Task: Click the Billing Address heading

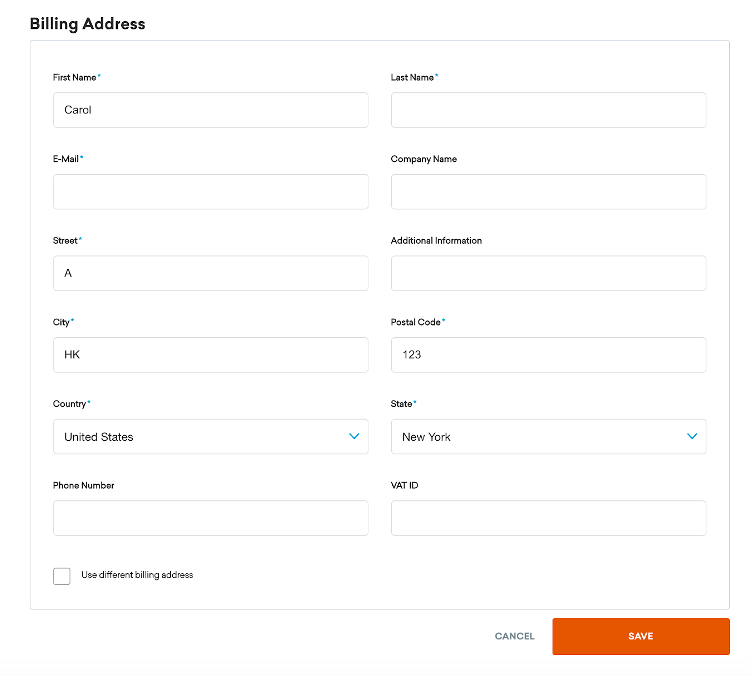Action: [87, 24]
